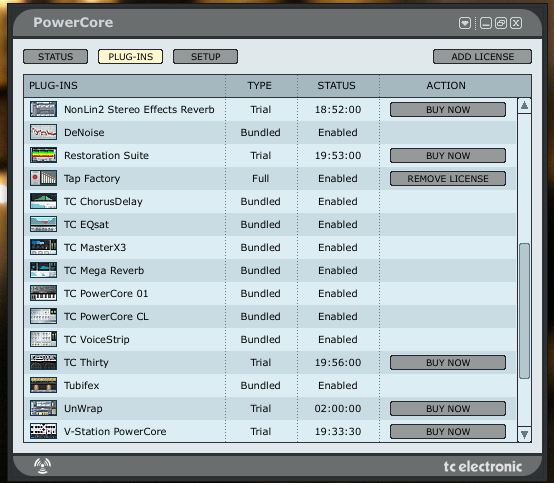Buy the UnWrap plug-in now

coord(448,408)
